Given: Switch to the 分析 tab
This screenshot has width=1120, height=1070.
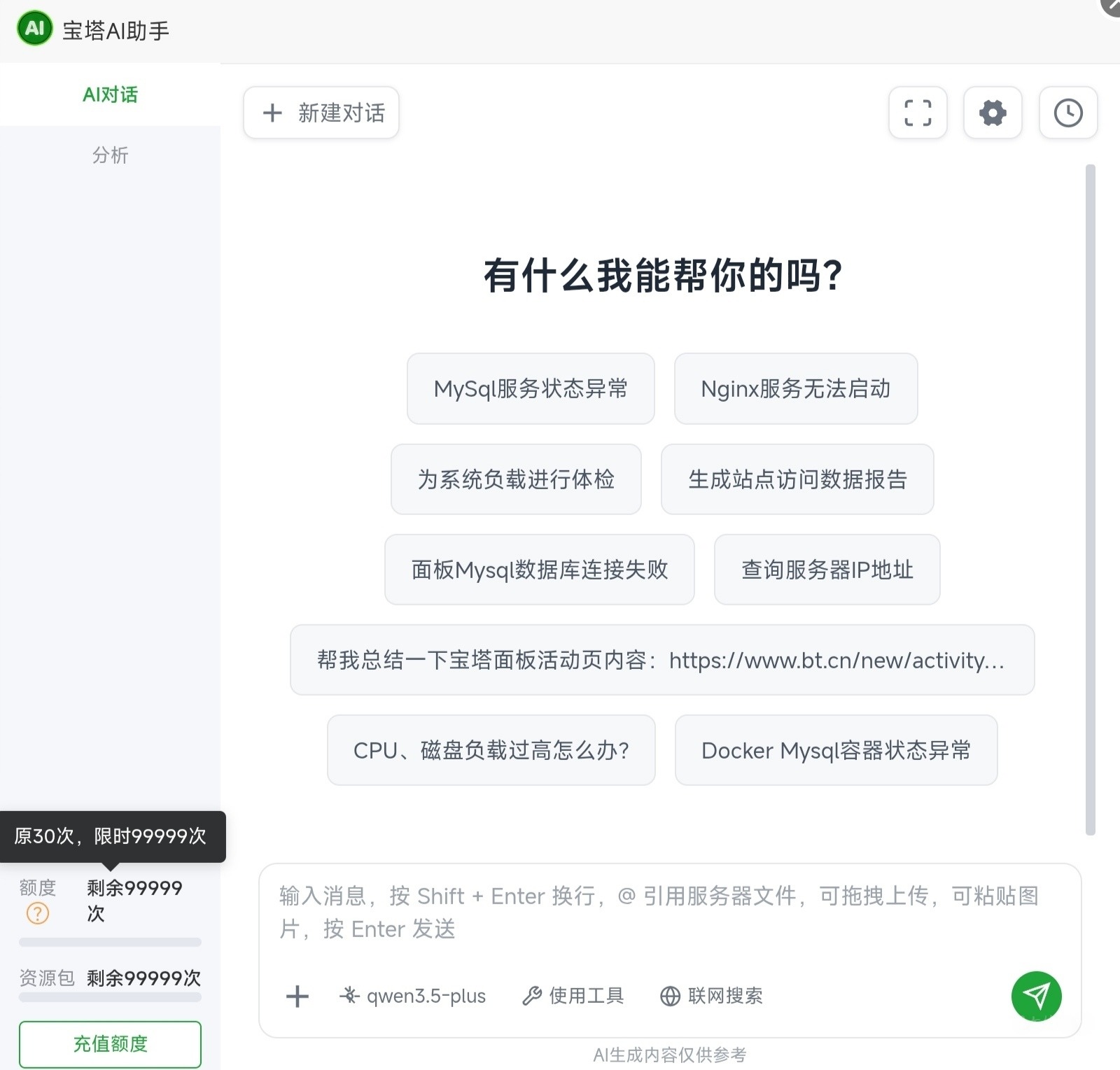Looking at the screenshot, I should point(110,155).
